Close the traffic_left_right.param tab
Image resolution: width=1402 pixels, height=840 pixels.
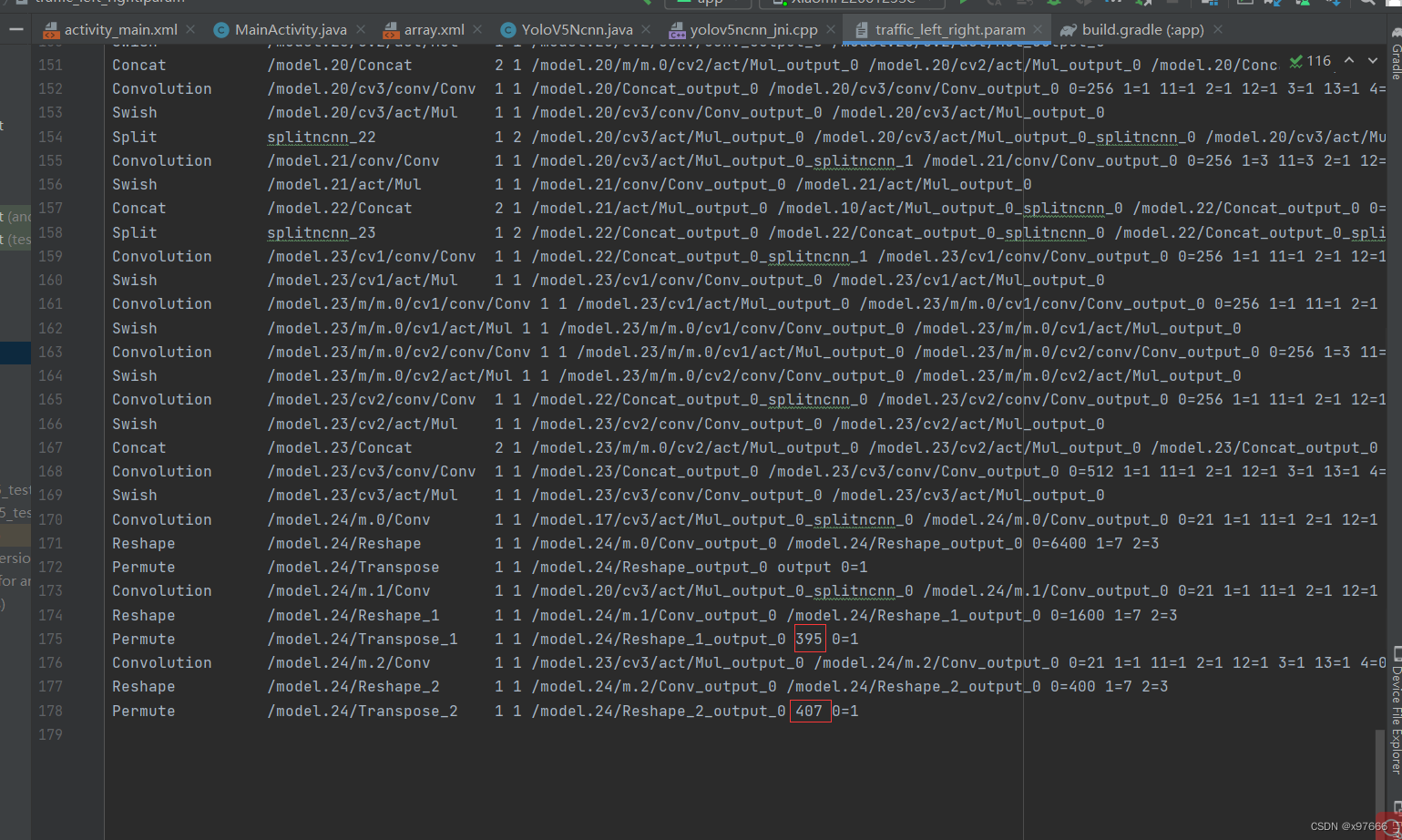pos(1039,29)
